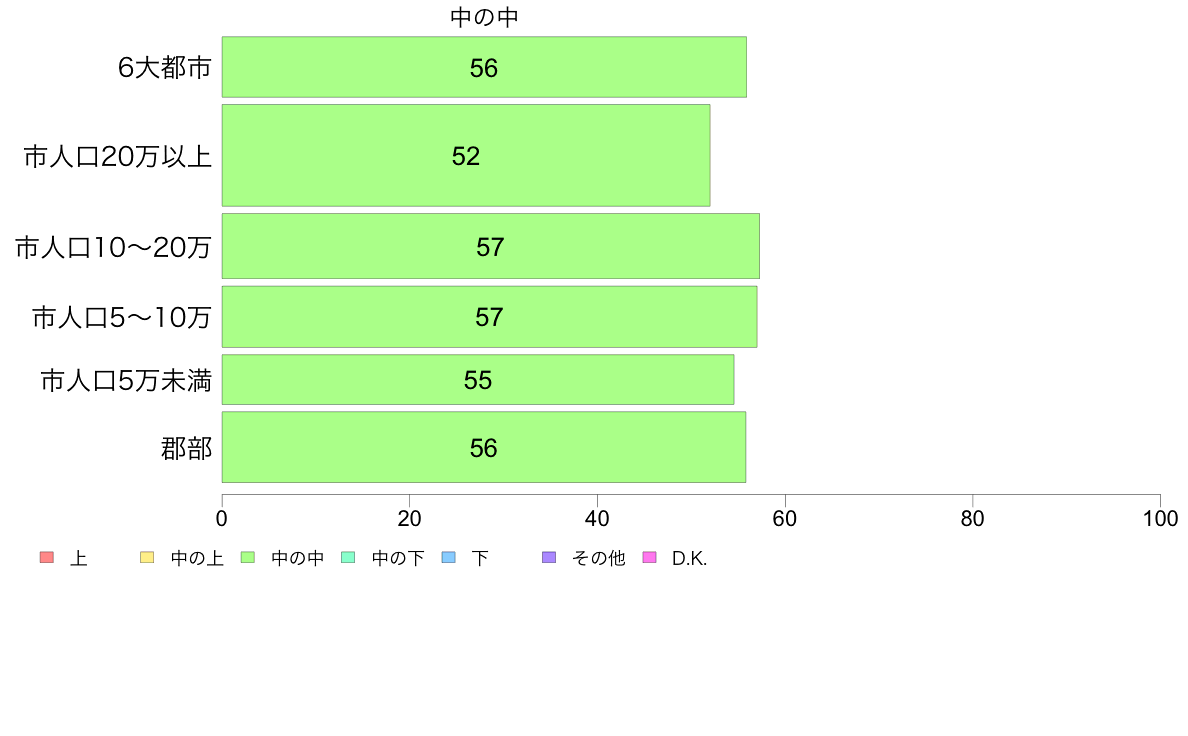The height and width of the screenshot is (736, 1188).
Task: Select the 6大都市 bar showing 56
Action: (484, 67)
